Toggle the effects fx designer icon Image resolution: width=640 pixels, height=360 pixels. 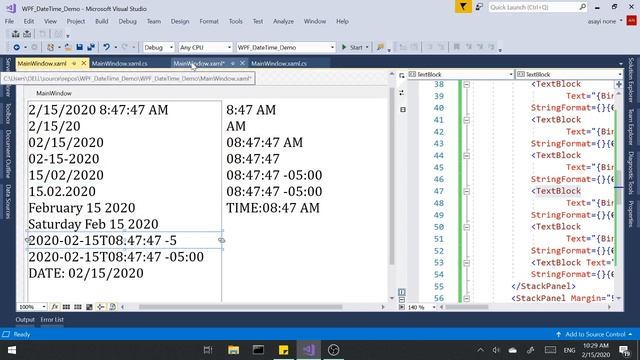tap(54, 307)
